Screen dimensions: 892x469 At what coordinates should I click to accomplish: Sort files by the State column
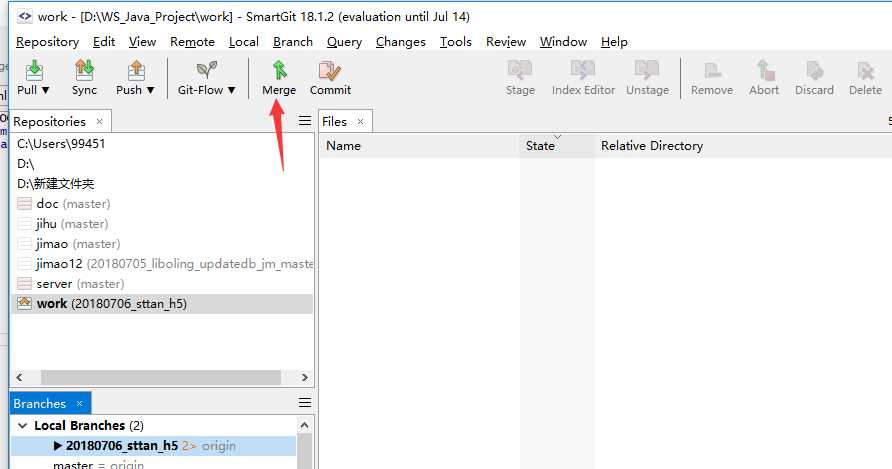pos(556,146)
